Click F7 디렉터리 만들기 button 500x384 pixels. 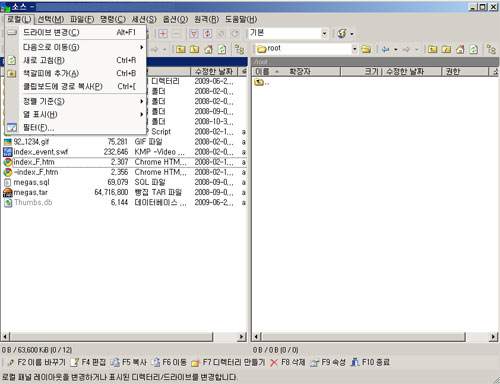[x=228, y=362]
